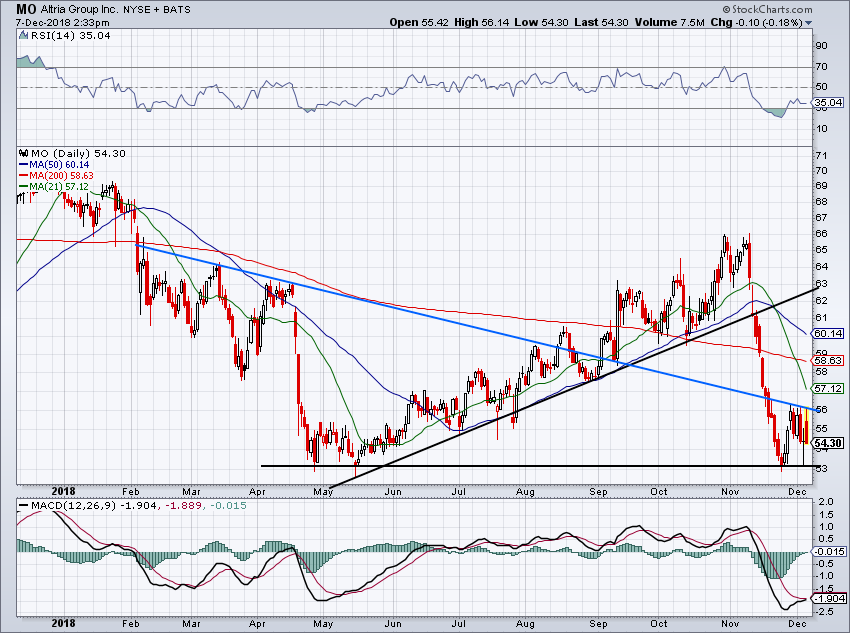Select the 60.14 MA(50) price tag
The image size is (850, 633).
pyautogui.click(x=827, y=333)
